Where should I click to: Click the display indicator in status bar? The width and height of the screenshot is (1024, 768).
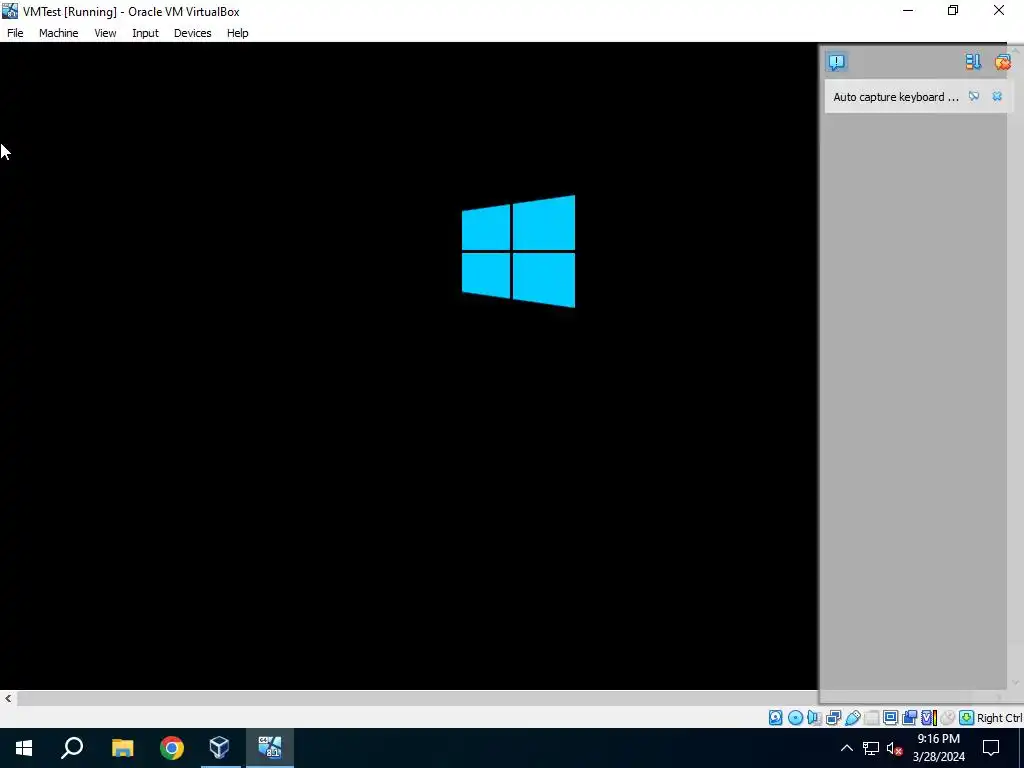(x=890, y=717)
